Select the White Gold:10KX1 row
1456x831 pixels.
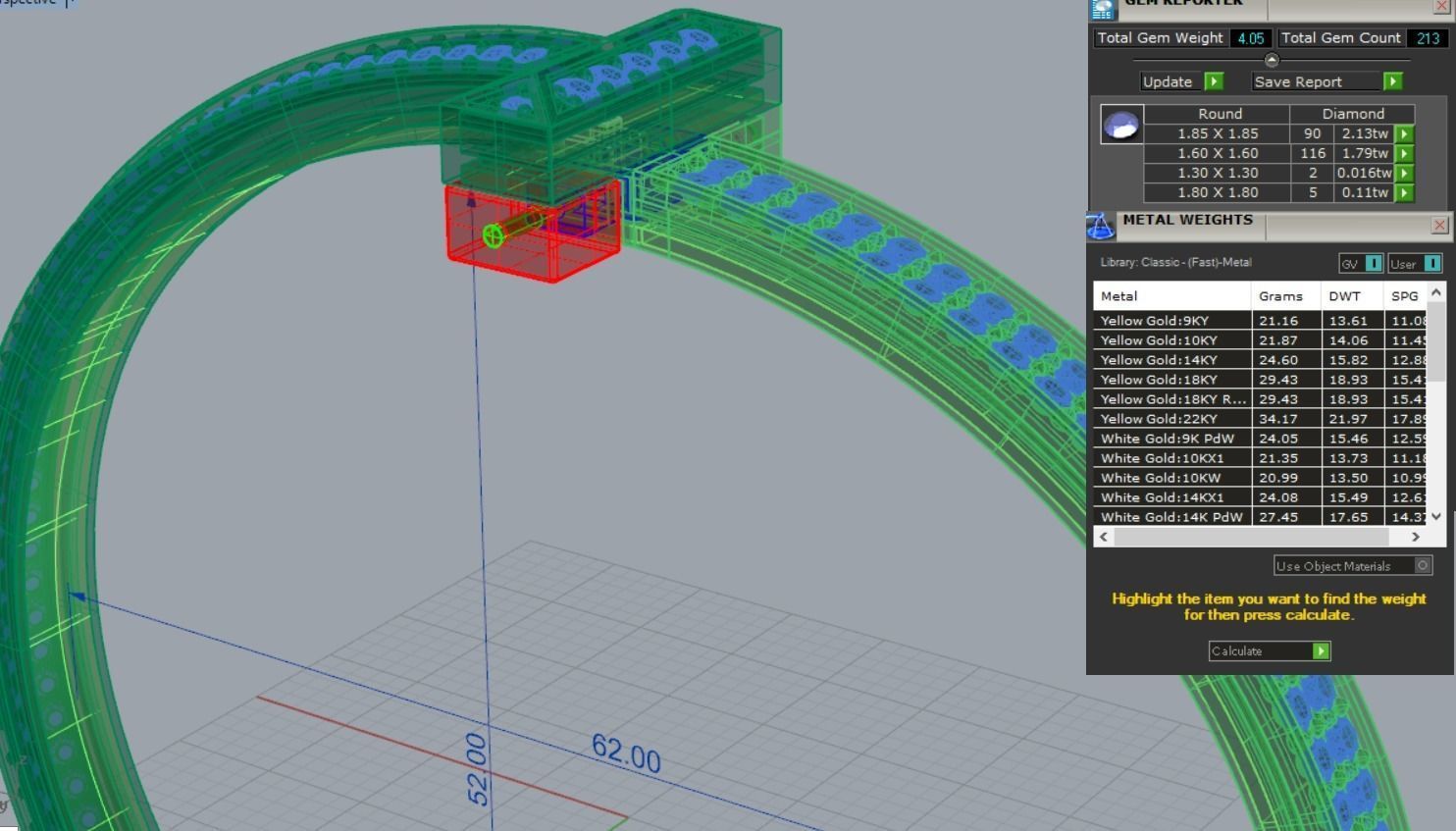[x=1261, y=458]
